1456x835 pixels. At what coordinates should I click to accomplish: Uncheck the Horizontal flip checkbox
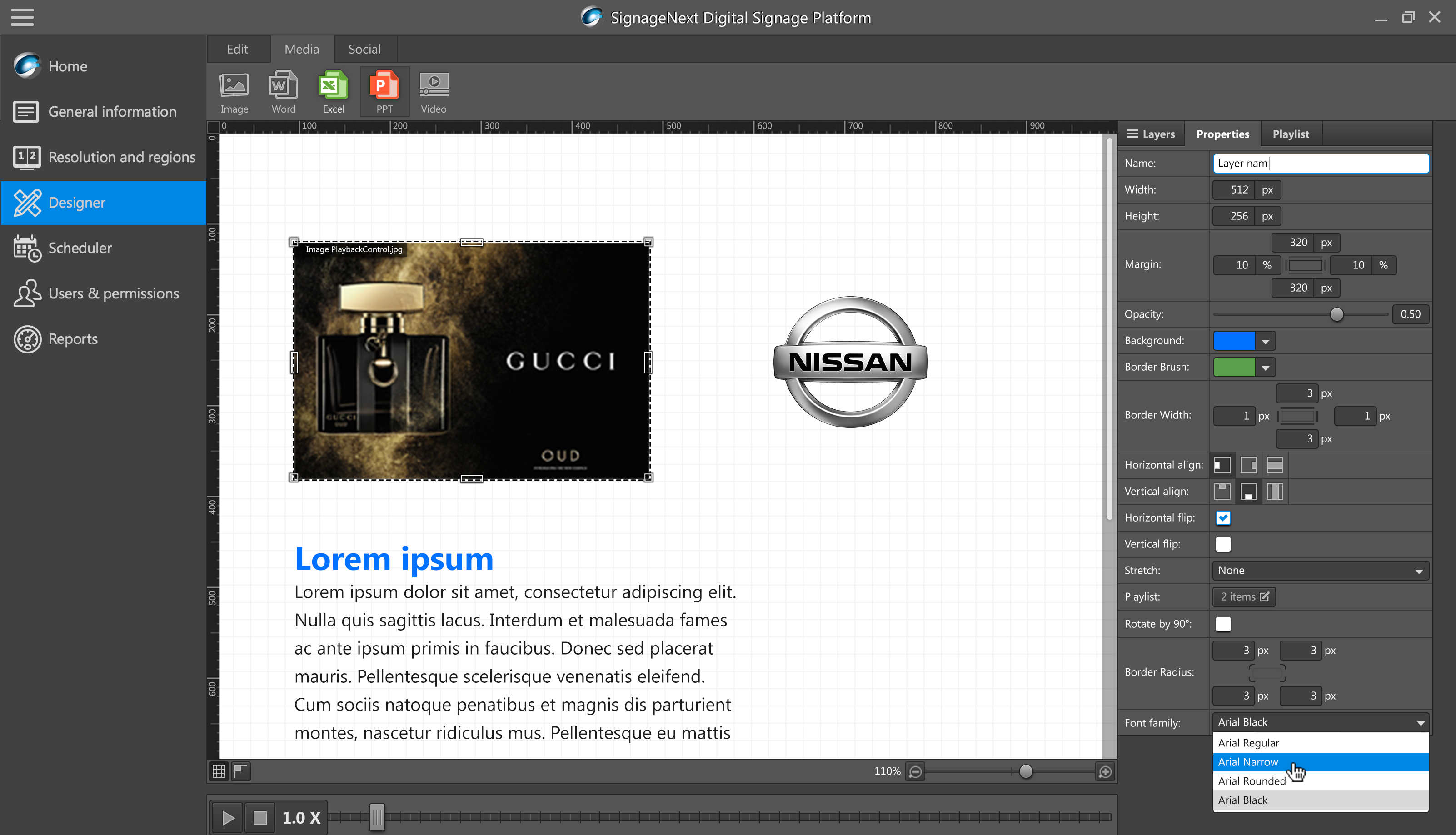pyautogui.click(x=1223, y=518)
